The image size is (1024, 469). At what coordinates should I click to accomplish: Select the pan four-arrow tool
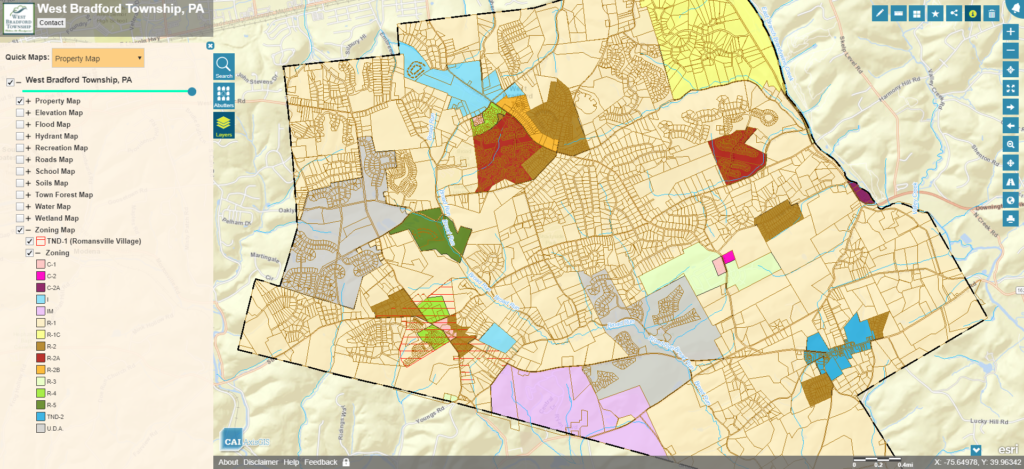(x=1011, y=163)
